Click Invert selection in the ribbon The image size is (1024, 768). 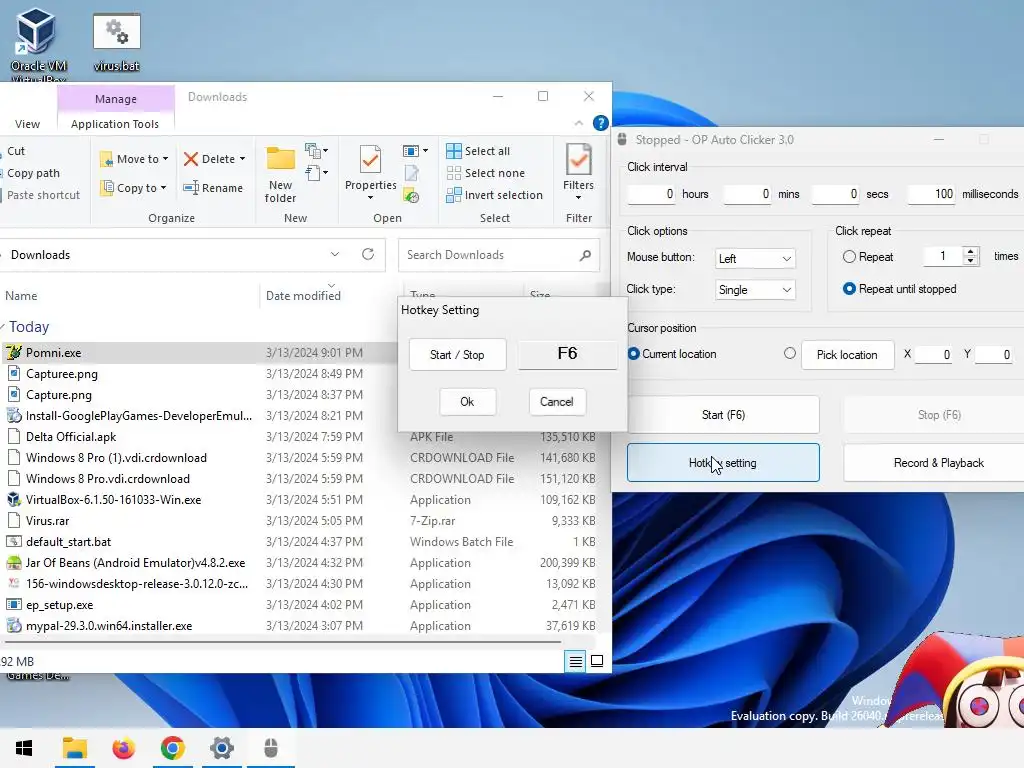494,195
